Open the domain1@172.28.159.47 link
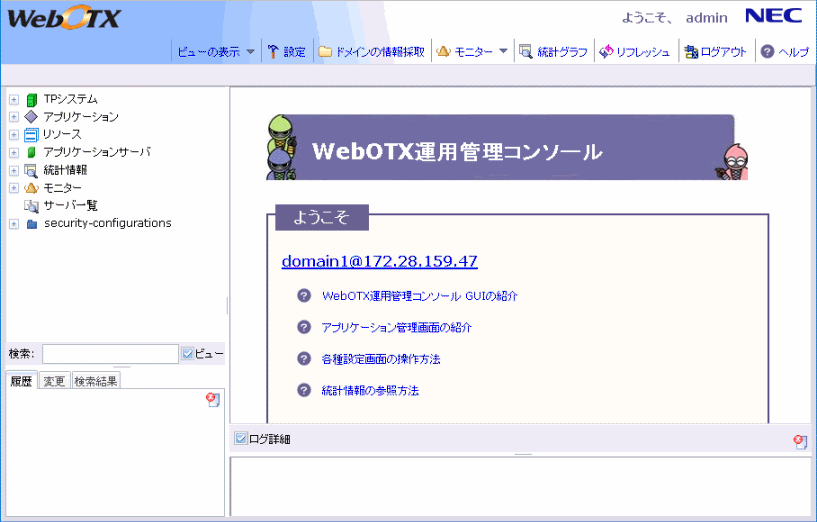 379,262
